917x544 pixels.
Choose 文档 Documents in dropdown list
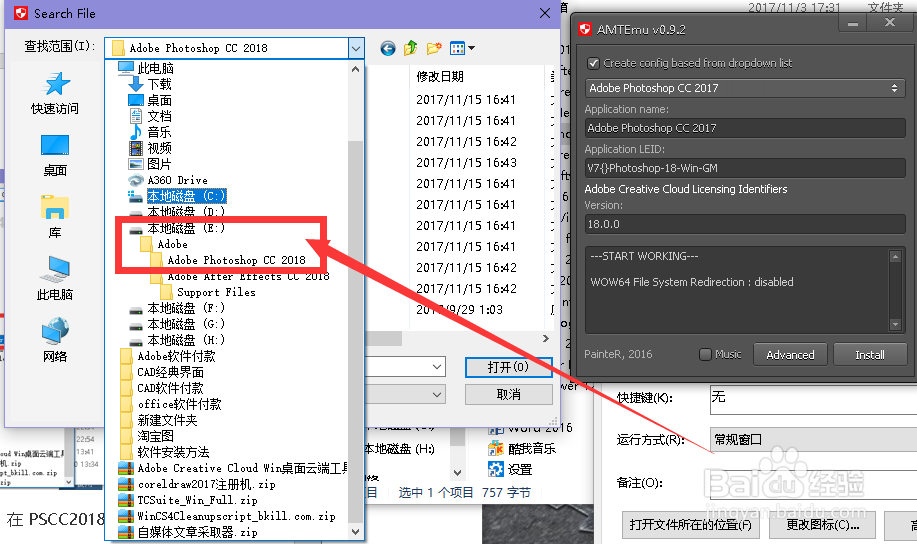click(x=150, y=116)
